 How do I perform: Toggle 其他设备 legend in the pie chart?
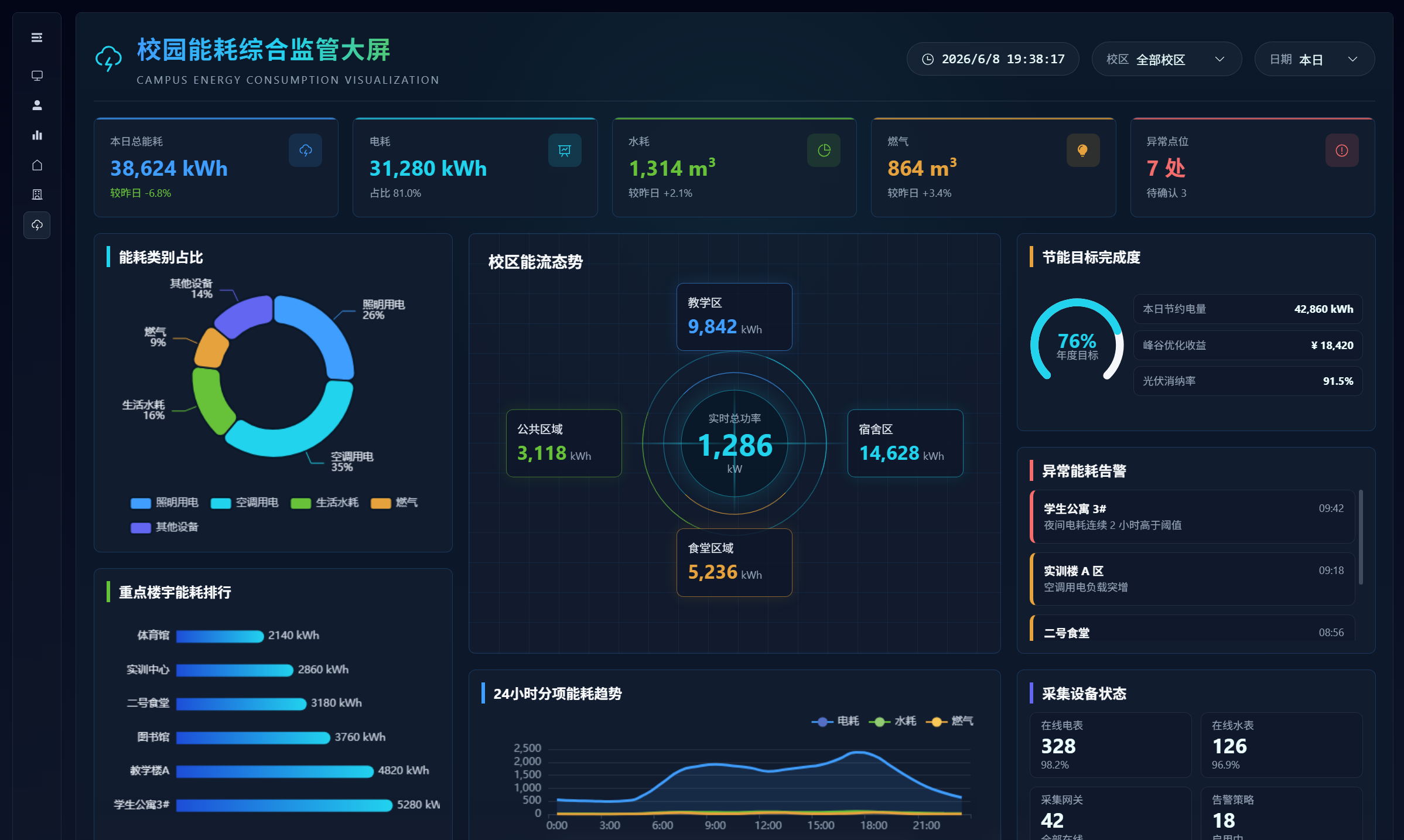[x=165, y=527]
